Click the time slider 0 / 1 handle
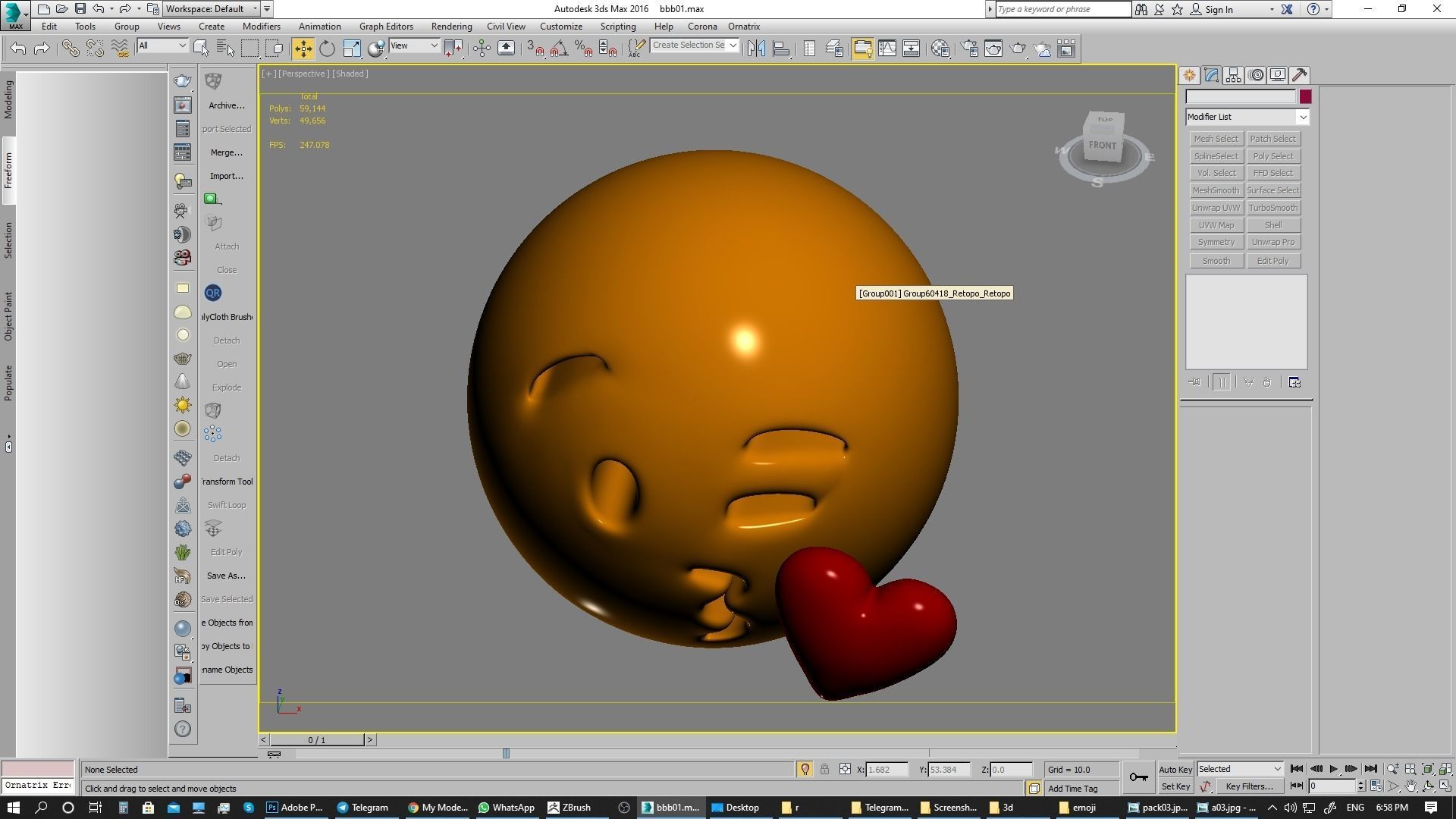Viewport: 1456px width, 819px height. point(317,740)
